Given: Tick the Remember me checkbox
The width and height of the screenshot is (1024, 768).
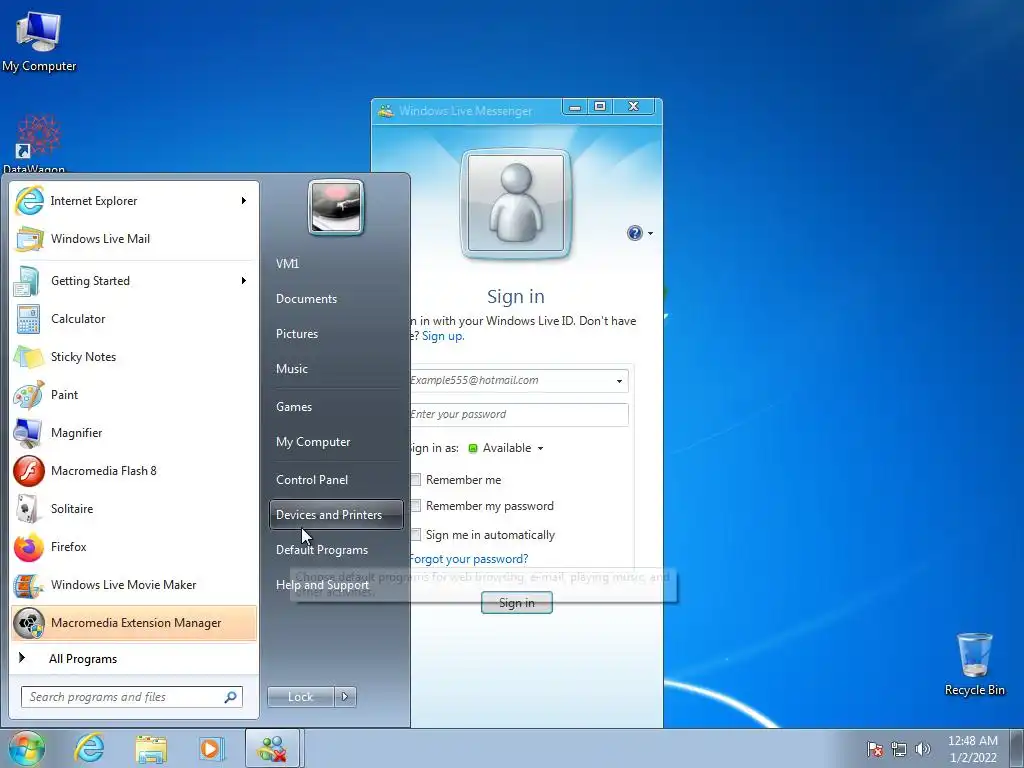Looking at the screenshot, I should [x=415, y=480].
